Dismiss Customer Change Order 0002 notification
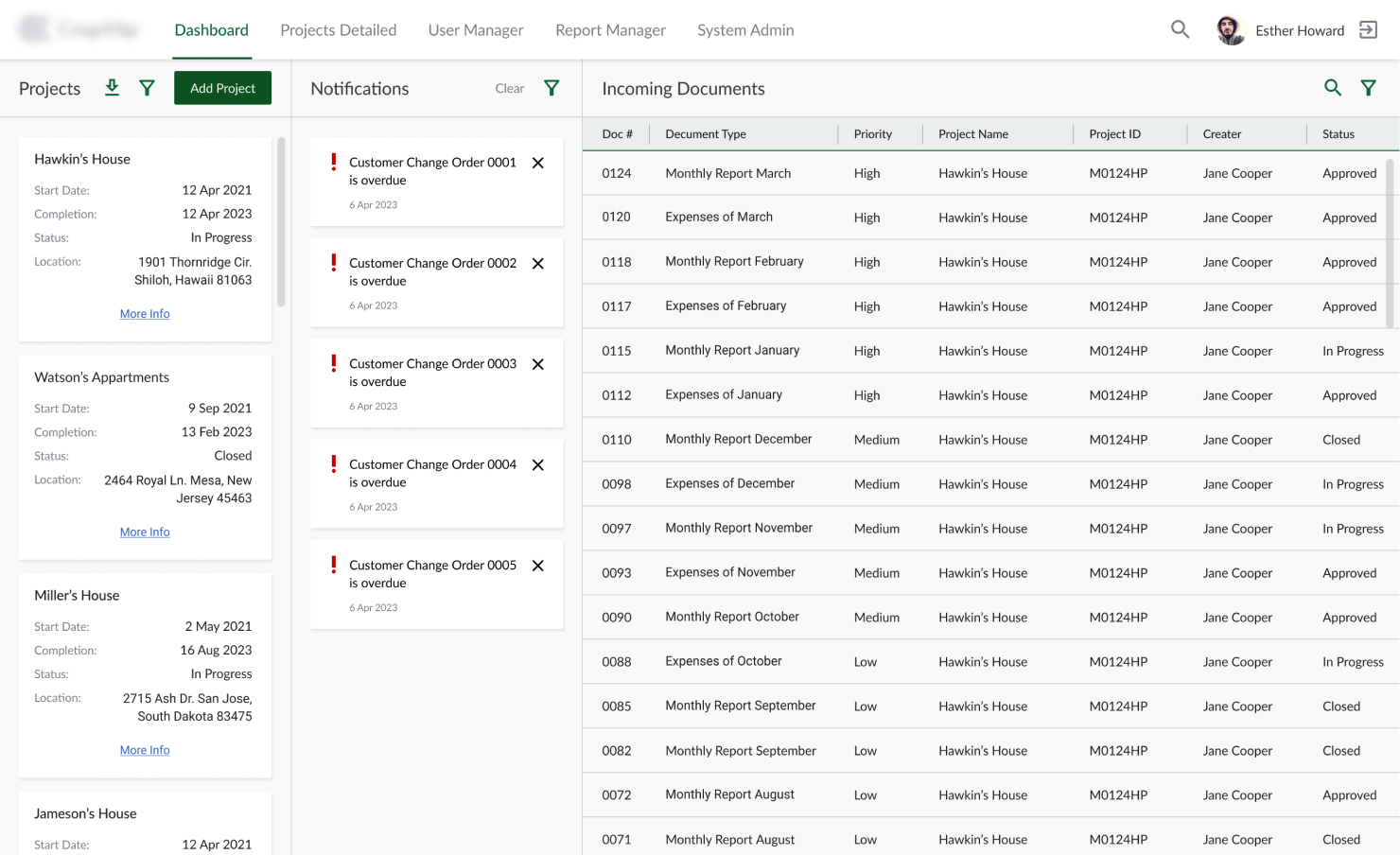 (538, 264)
